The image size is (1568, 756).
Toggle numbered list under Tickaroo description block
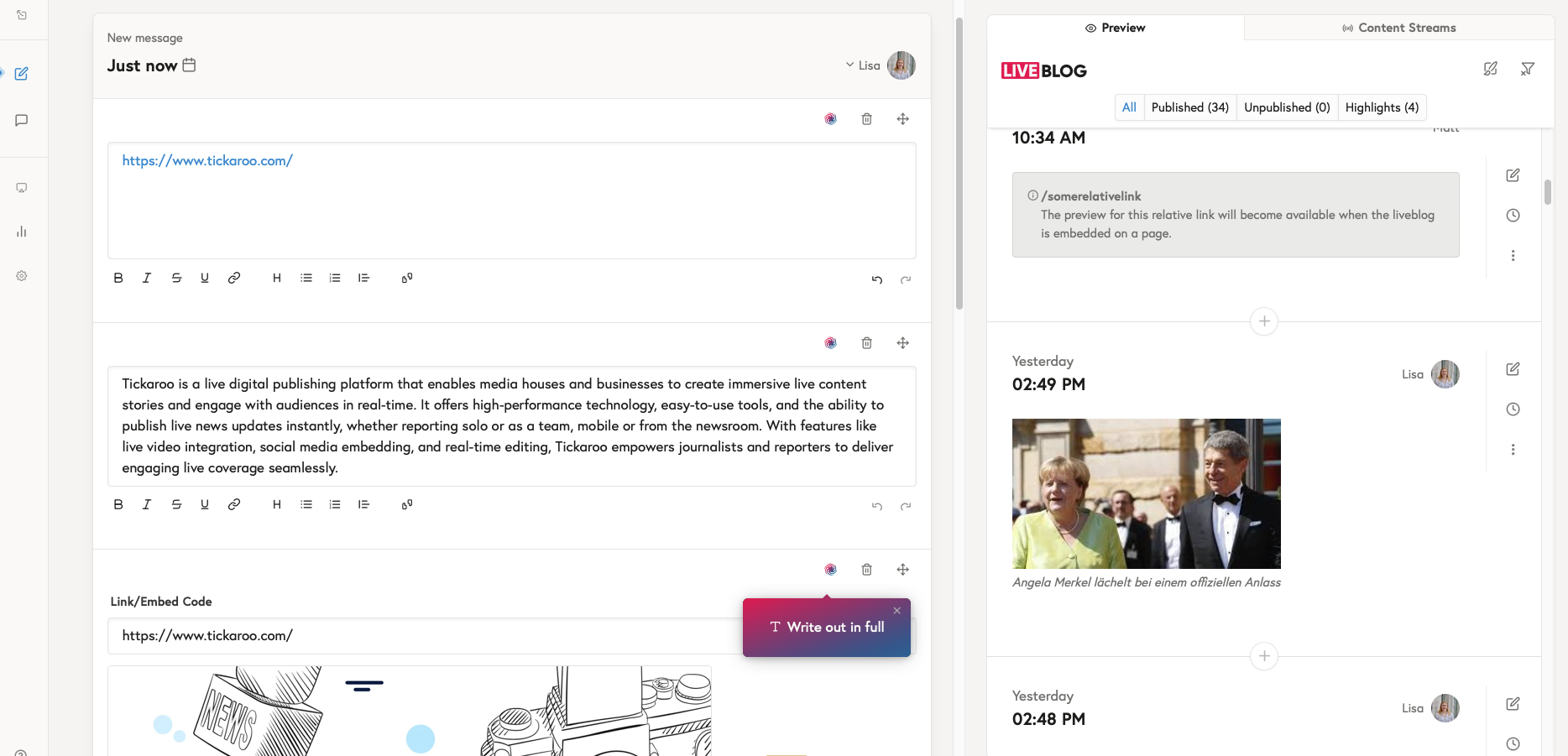[335, 504]
